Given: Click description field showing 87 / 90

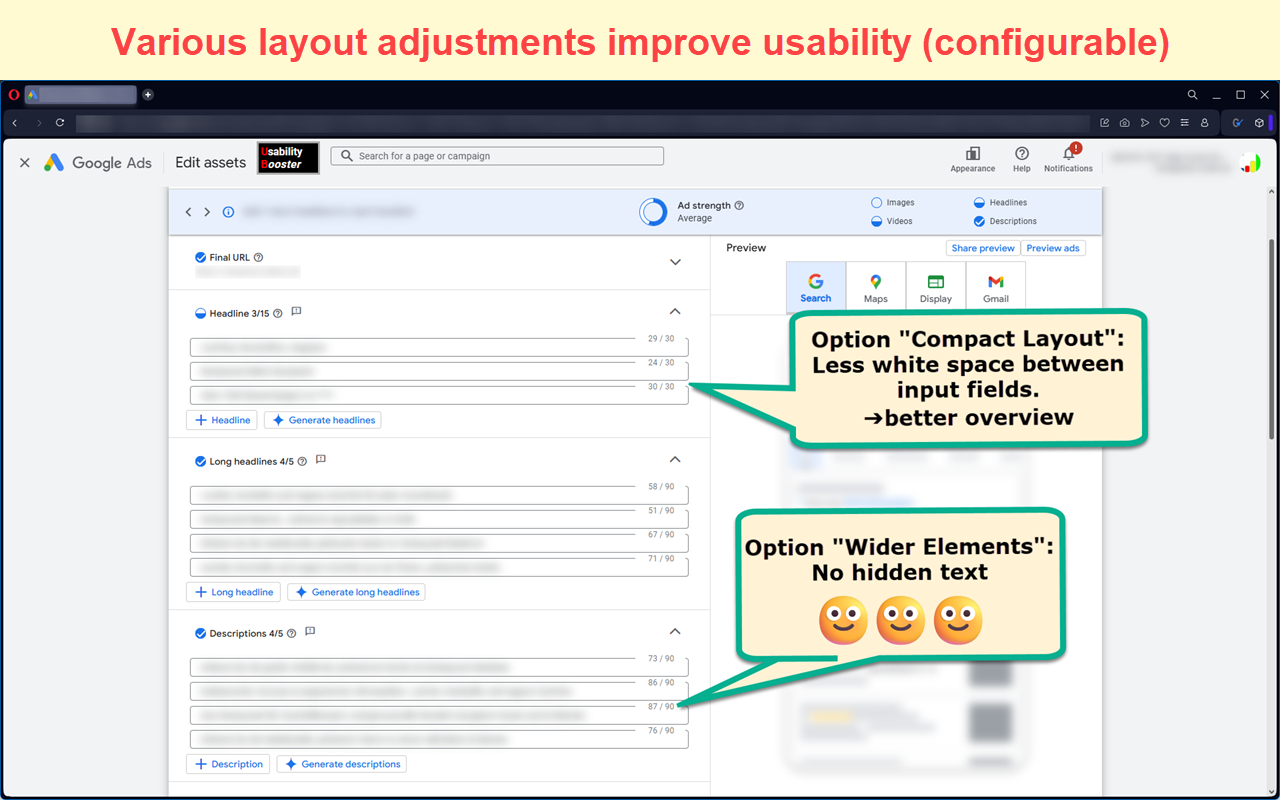Looking at the screenshot, I should [439, 715].
